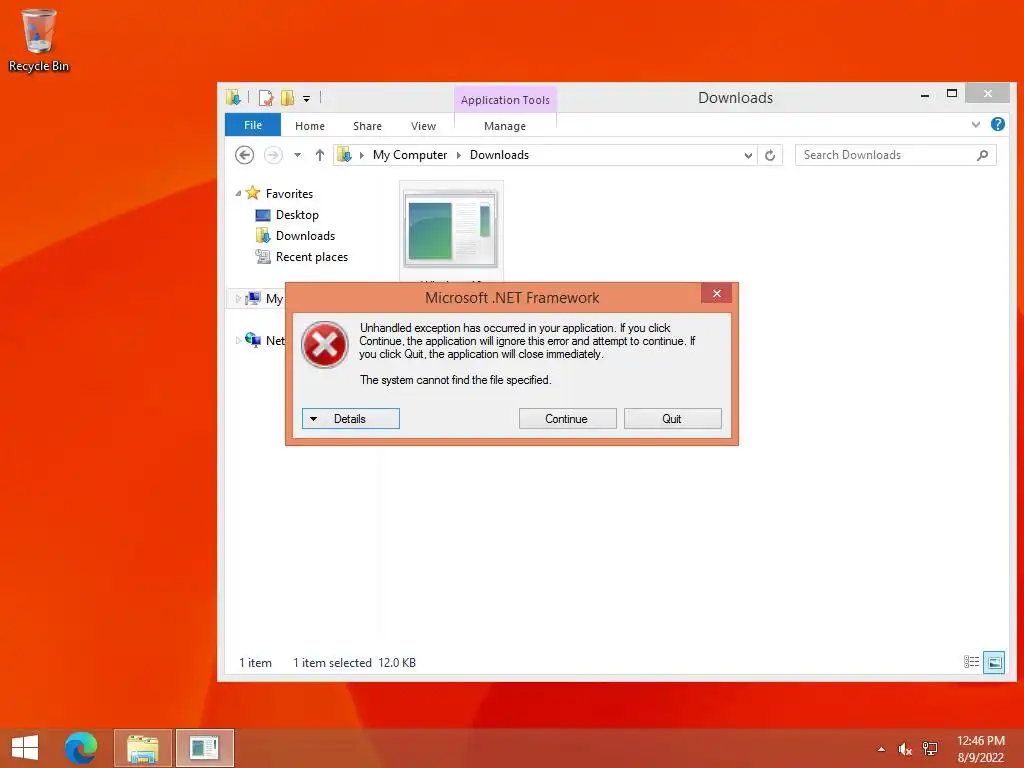Show hidden tray icons arrow

pos(881,749)
